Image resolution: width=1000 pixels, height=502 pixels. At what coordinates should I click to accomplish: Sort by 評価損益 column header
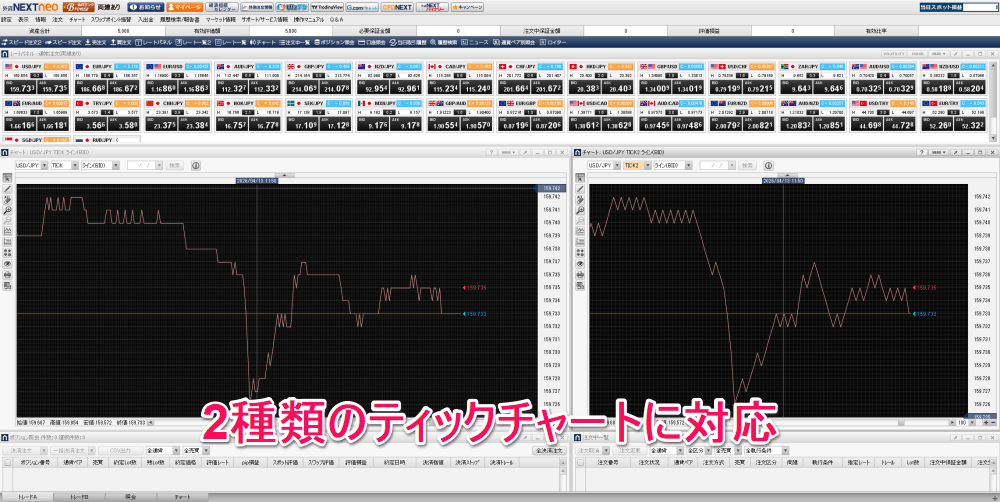click(x=357, y=462)
